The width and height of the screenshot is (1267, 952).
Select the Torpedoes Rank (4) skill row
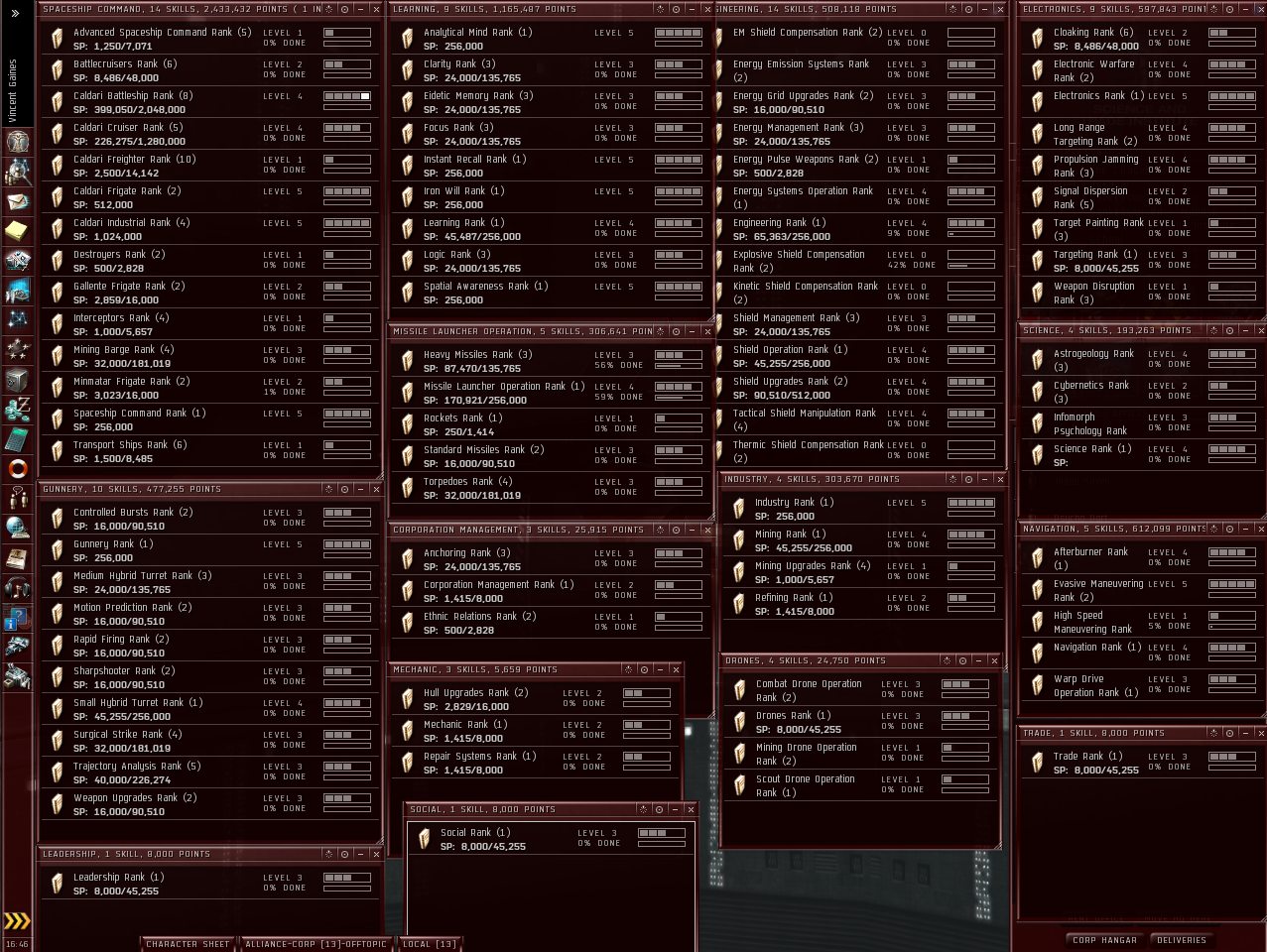click(551, 488)
